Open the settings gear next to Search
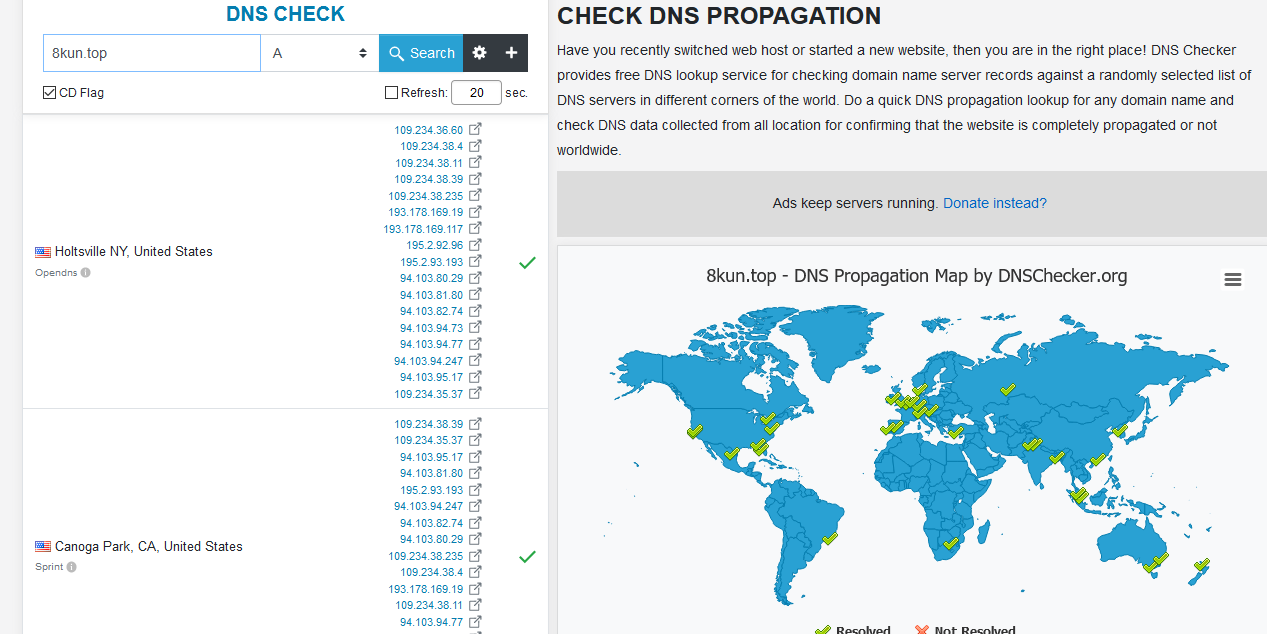Screen dimensions: 1267x634 [479, 53]
